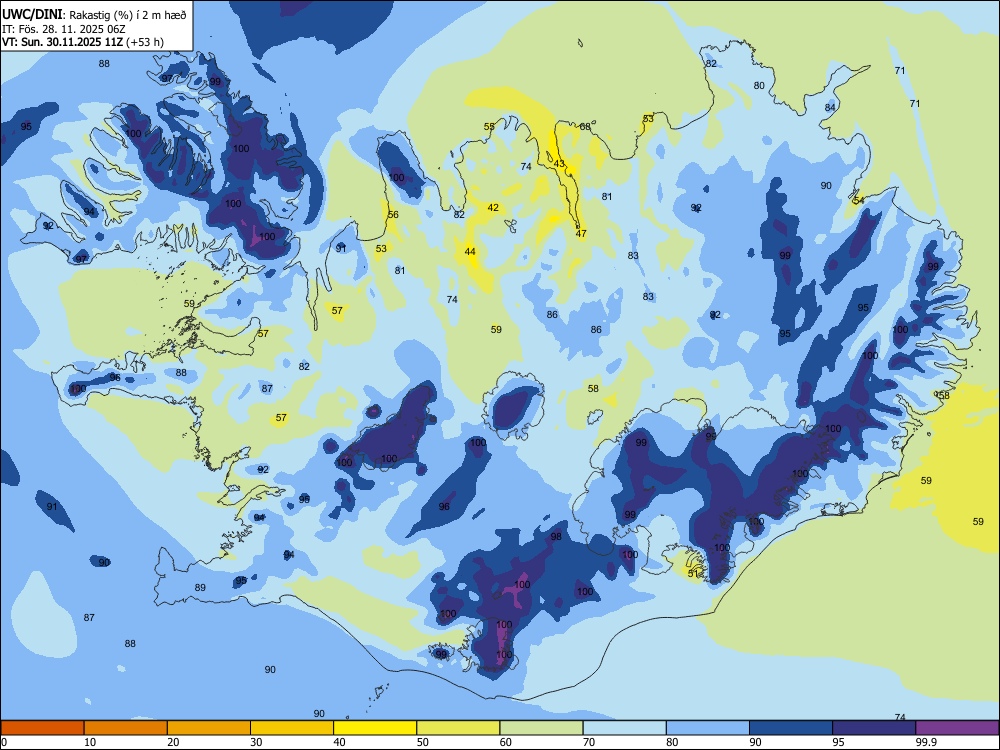Click the legend tick label 20

tap(173, 742)
